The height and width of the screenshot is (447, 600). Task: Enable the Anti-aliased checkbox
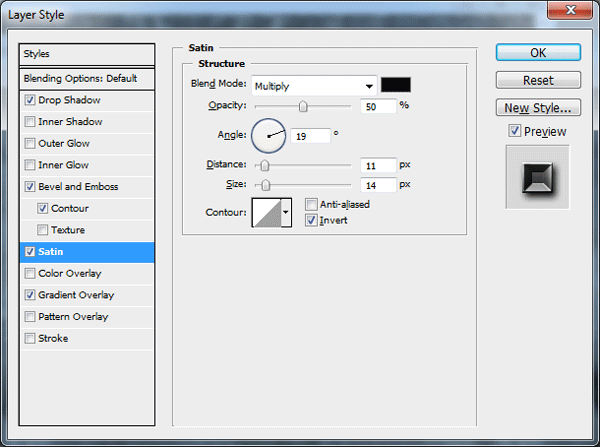(x=311, y=204)
